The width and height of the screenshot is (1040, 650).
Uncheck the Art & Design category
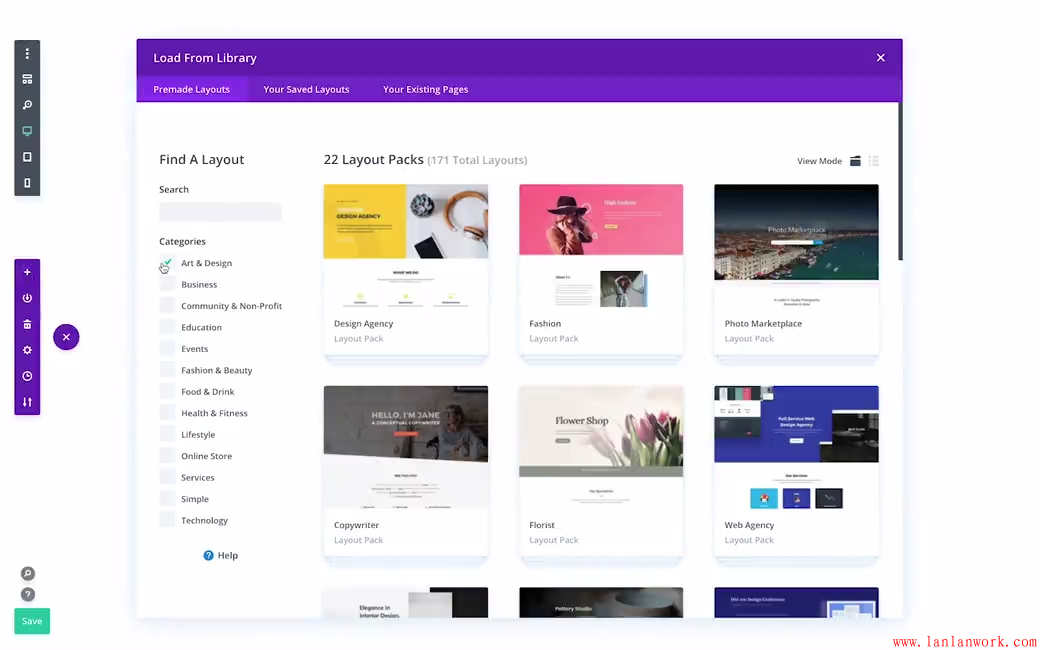tap(167, 263)
